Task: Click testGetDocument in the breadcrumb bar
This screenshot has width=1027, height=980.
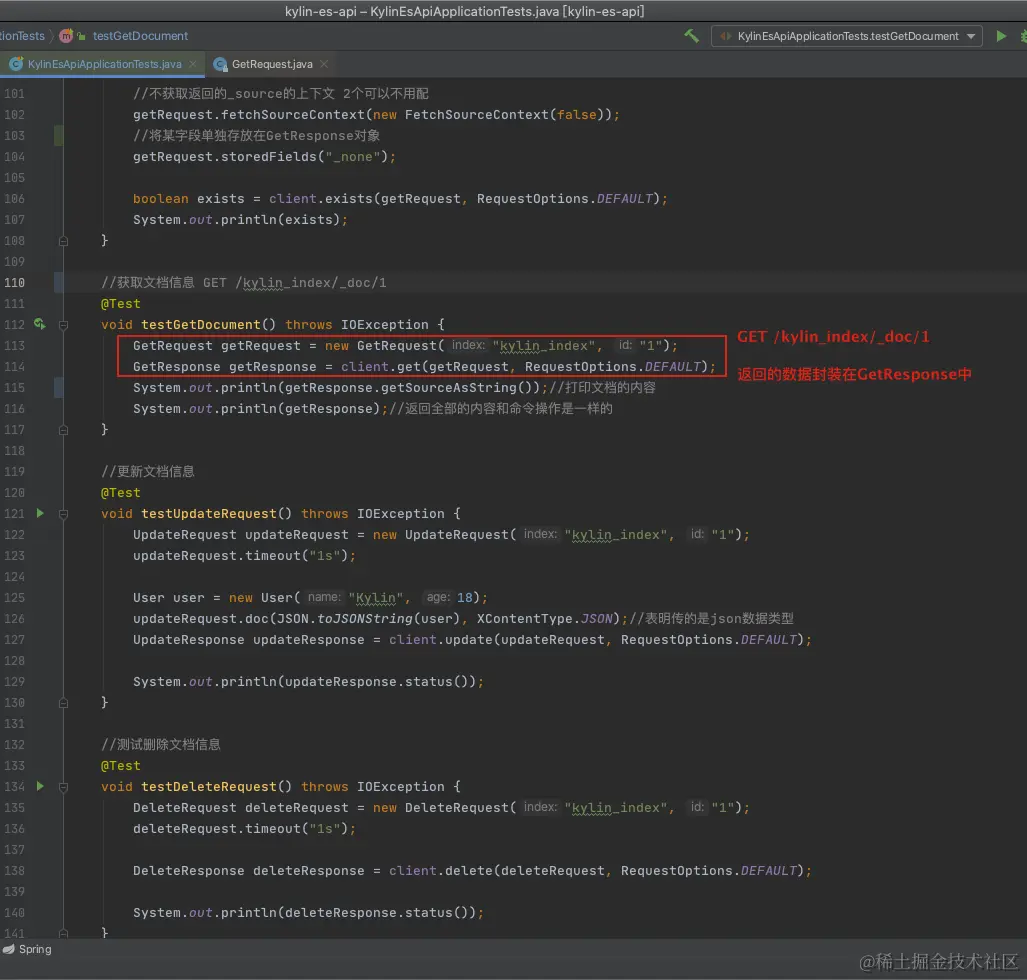Action: coord(140,36)
